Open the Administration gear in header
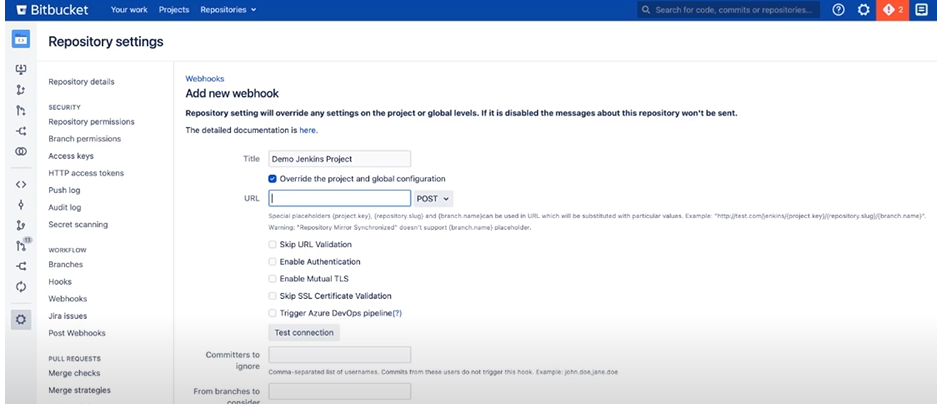 coord(863,10)
